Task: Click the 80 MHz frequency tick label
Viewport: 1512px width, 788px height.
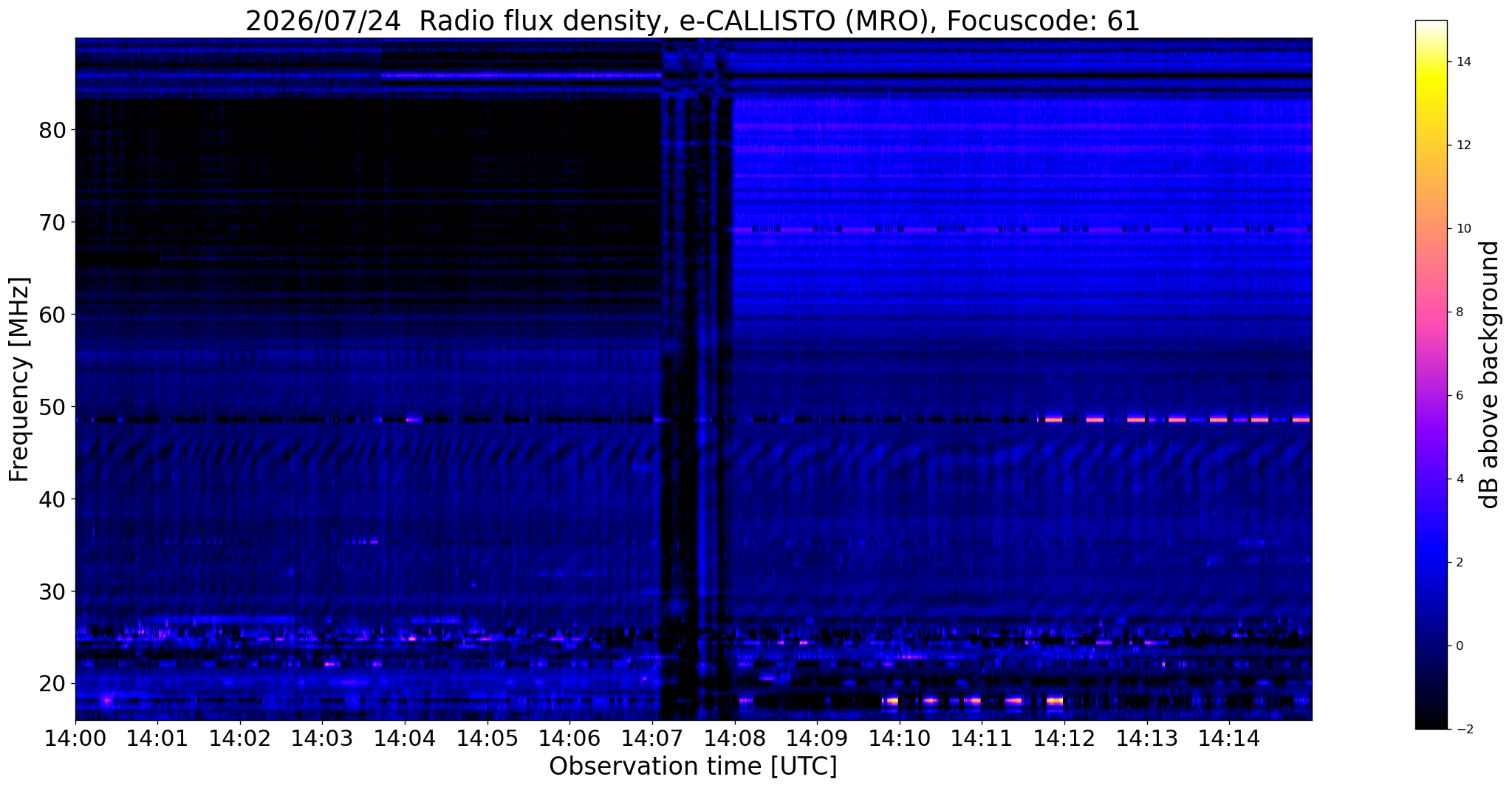Action: pyautogui.click(x=53, y=130)
